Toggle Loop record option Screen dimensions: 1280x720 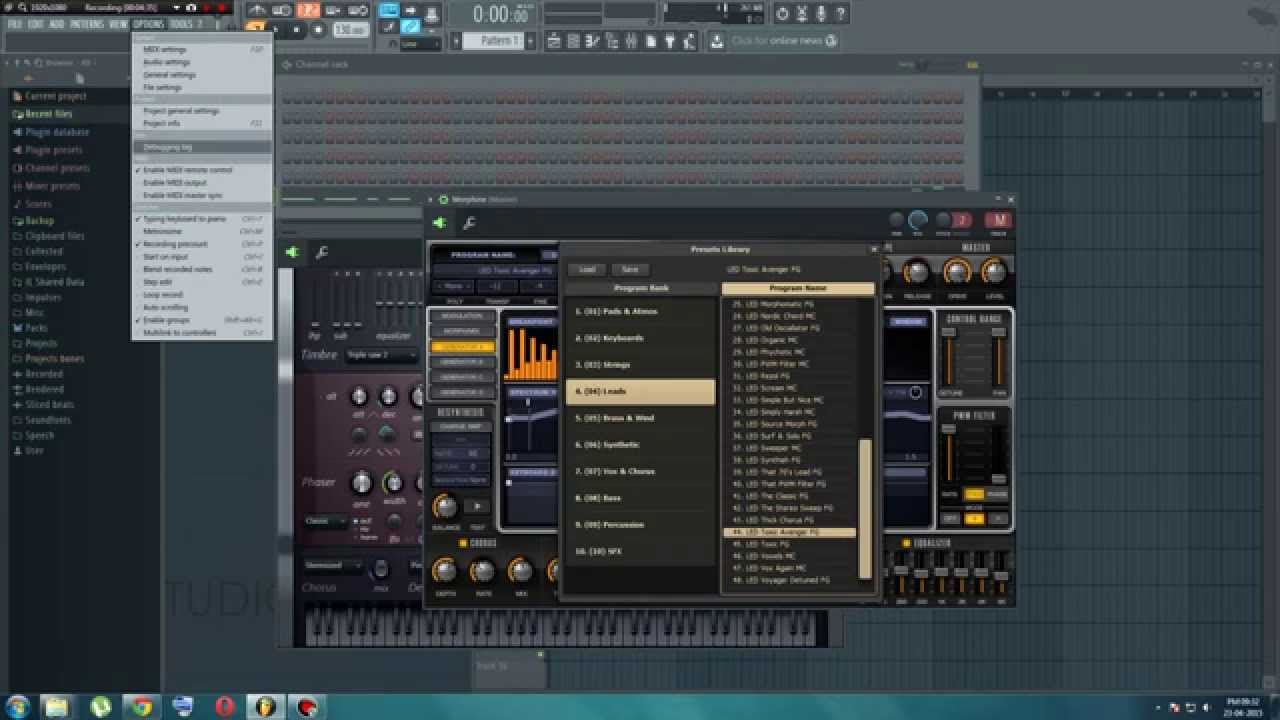coord(202,295)
